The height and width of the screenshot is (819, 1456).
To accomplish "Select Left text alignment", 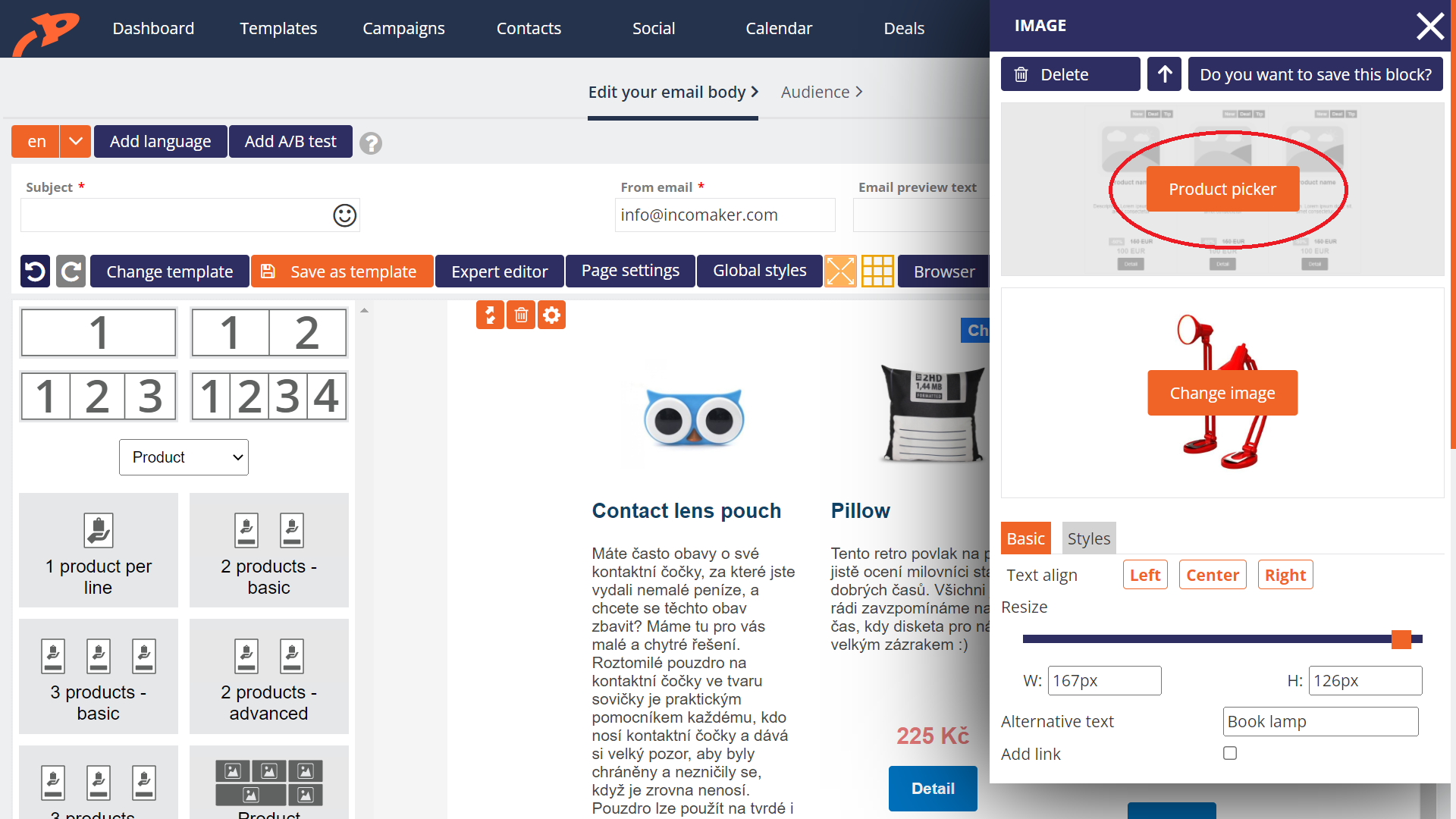I will [x=1143, y=574].
